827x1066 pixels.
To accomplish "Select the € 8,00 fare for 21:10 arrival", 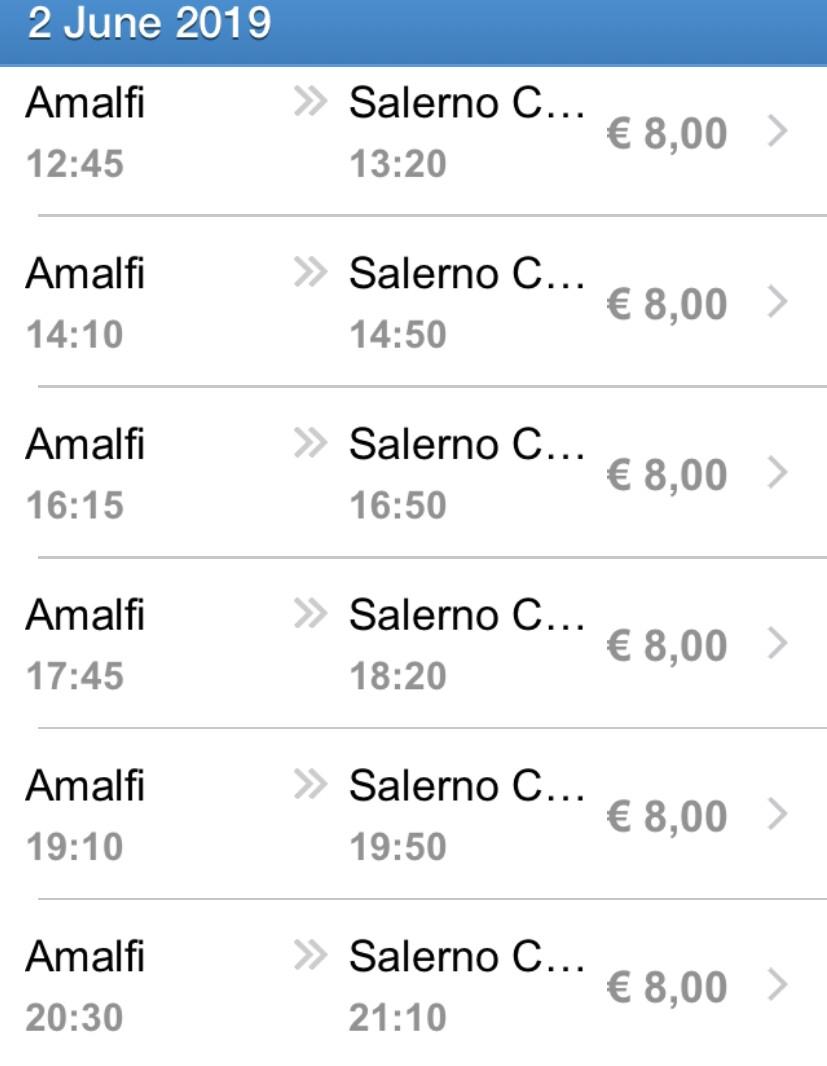I will pyautogui.click(x=666, y=987).
